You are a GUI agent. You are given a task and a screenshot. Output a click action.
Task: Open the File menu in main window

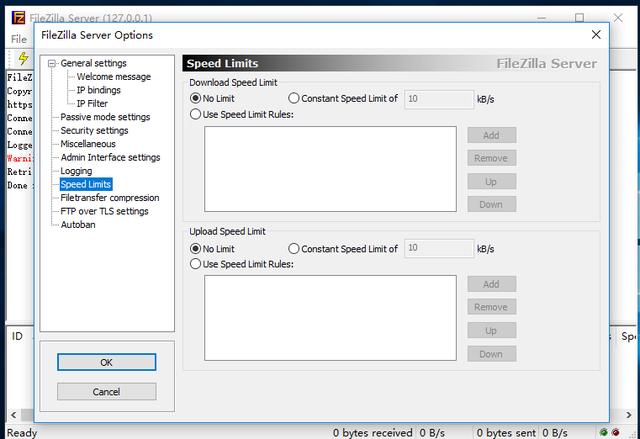(x=19, y=39)
